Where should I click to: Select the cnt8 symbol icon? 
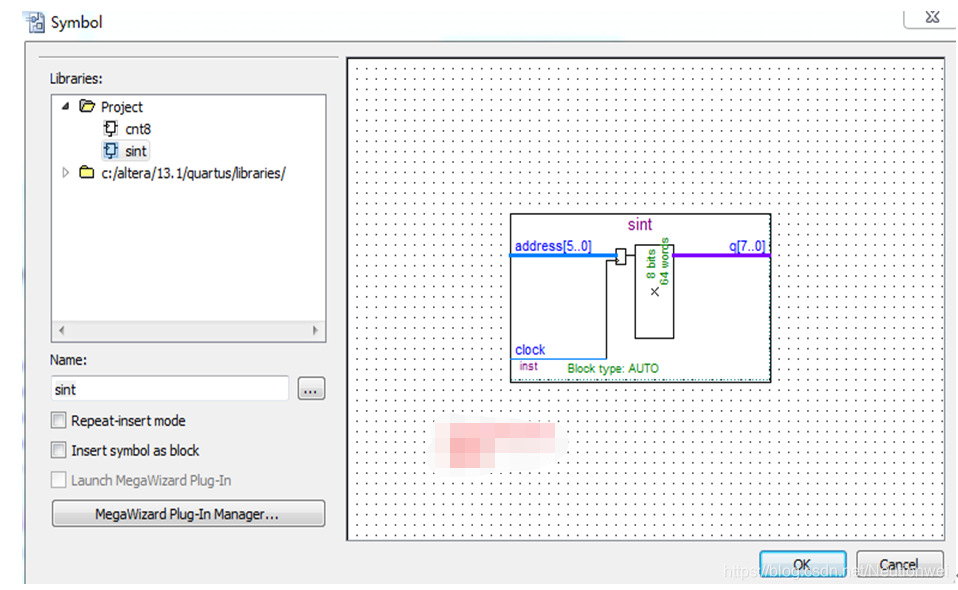click(111, 128)
